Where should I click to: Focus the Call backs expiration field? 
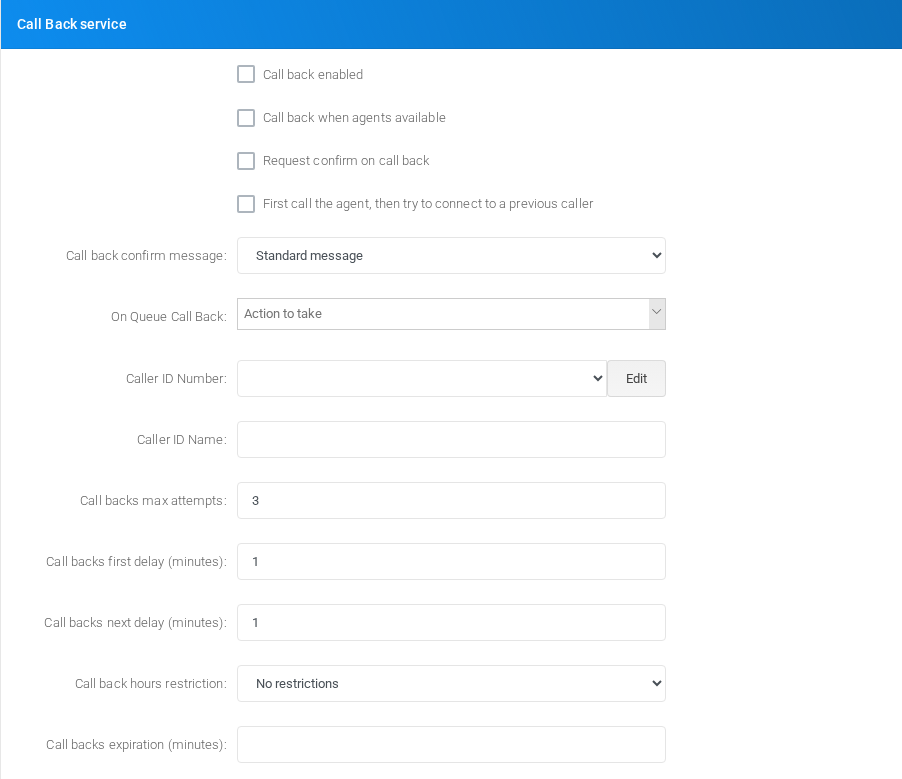click(451, 744)
